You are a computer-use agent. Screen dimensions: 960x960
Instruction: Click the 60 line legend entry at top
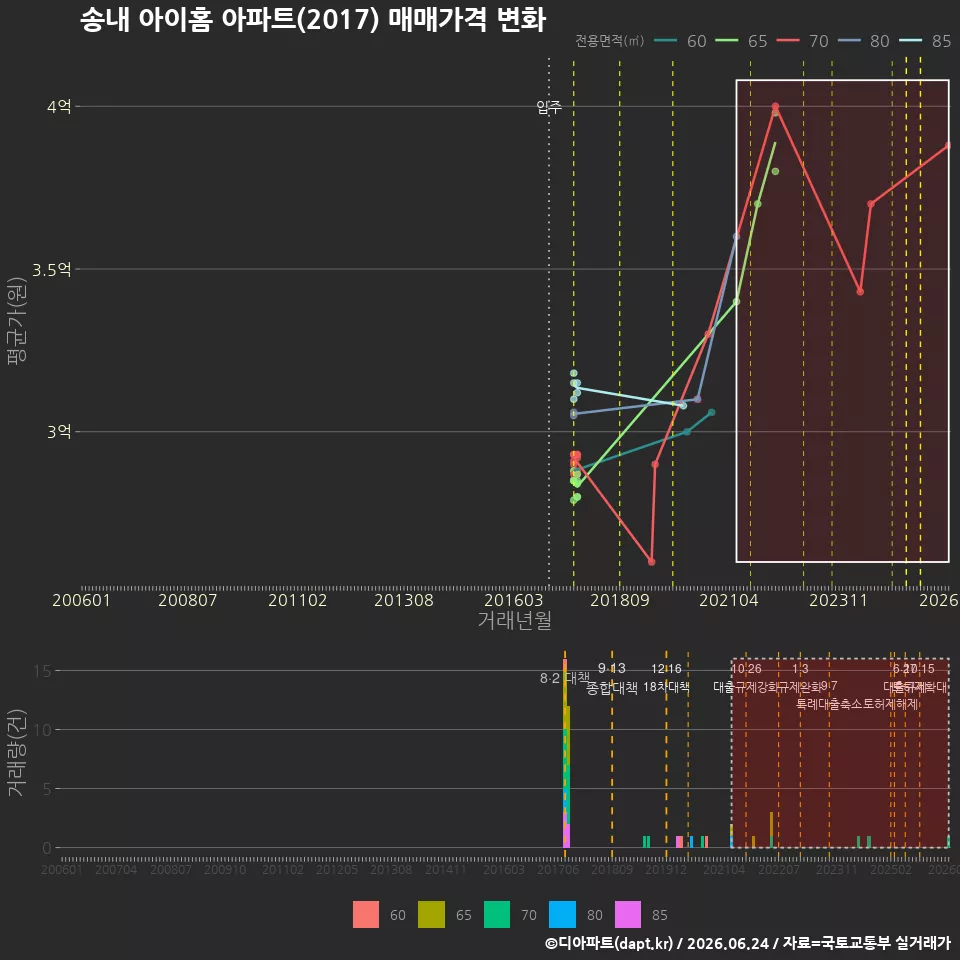click(x=680, y=41)
